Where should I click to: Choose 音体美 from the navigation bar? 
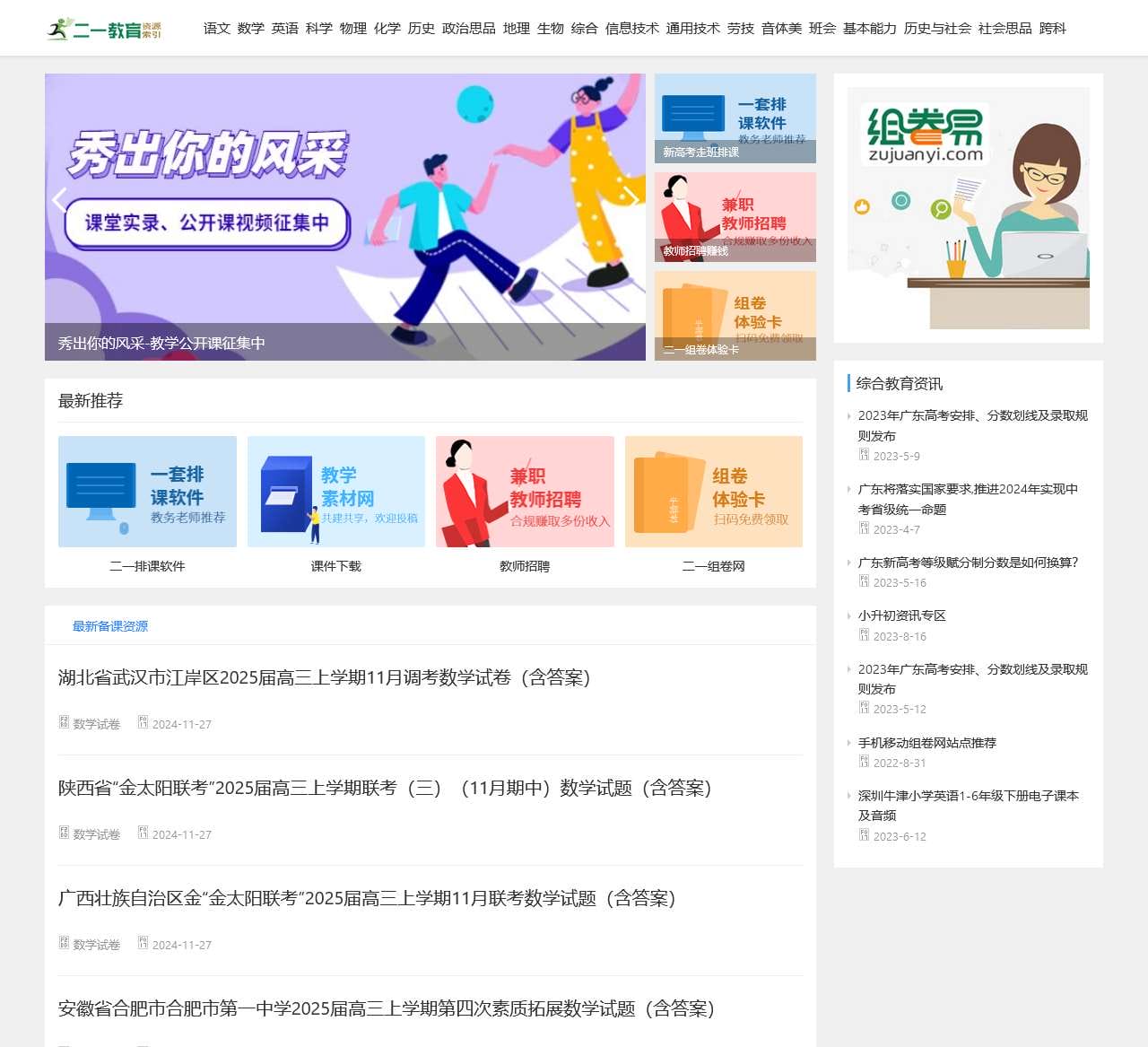[x=782, y=29]
